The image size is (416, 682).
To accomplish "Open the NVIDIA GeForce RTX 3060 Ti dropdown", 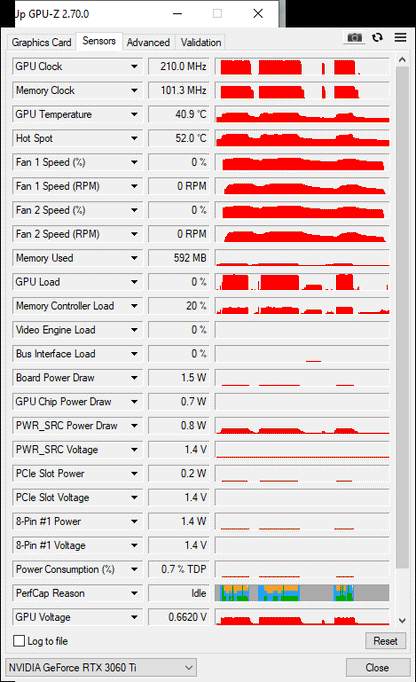I will tap(101, 667).
